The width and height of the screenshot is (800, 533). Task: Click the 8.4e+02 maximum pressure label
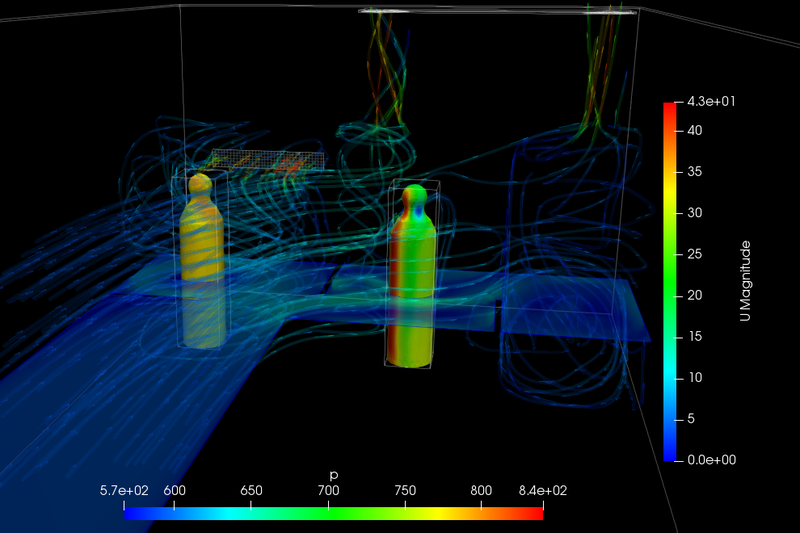543,491
